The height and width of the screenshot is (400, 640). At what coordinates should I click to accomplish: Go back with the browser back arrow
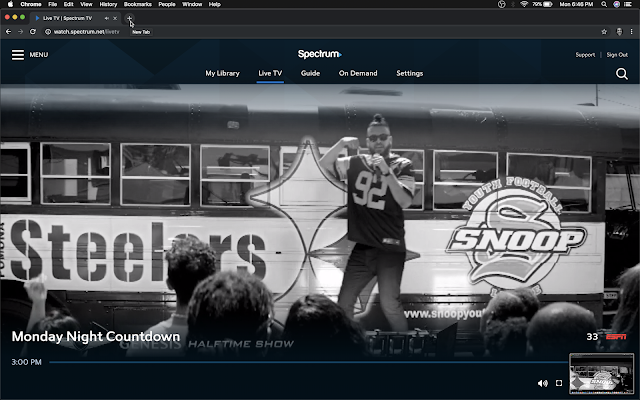[8, 31]
